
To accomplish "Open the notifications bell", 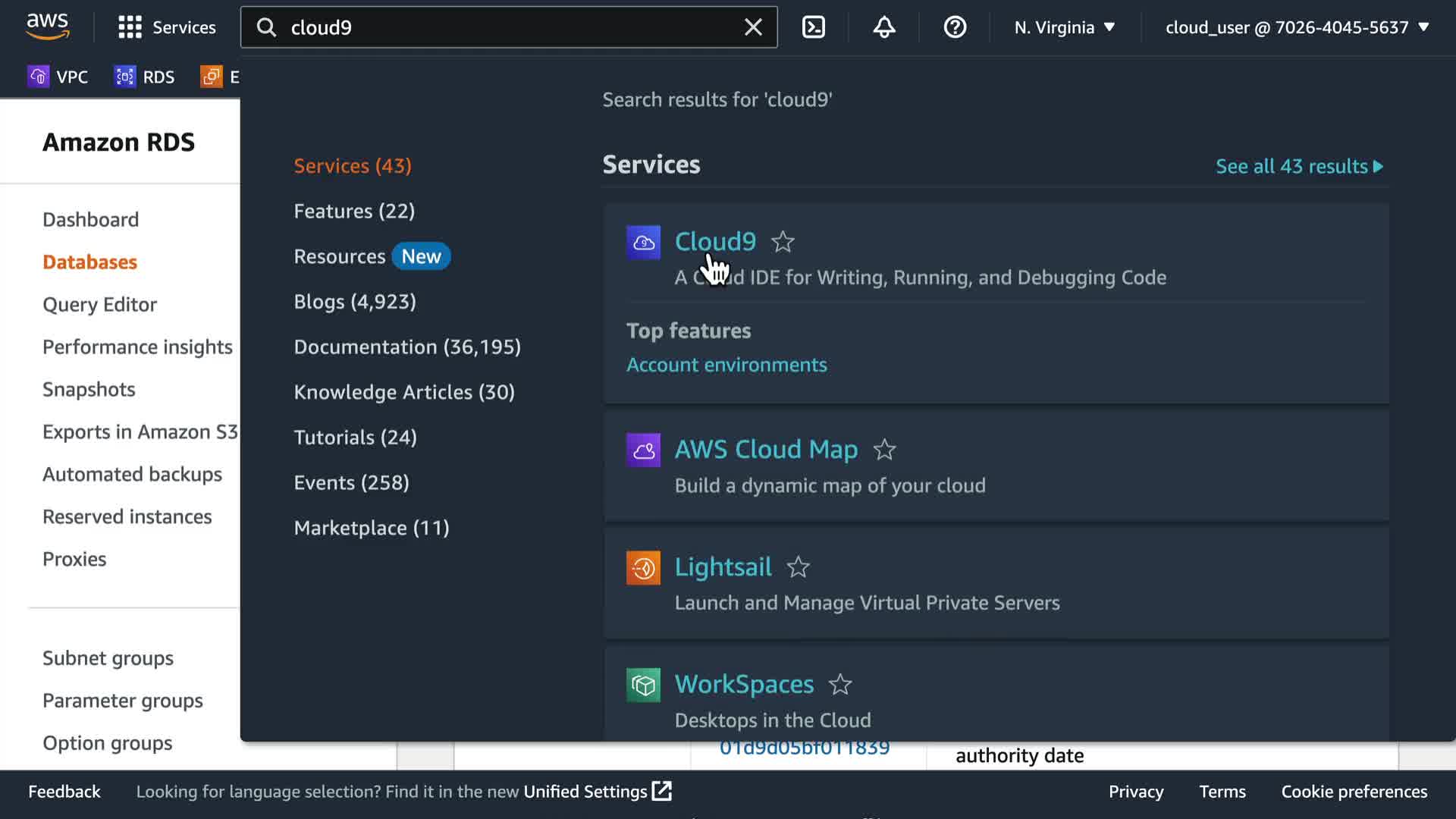I will [883, 27].
